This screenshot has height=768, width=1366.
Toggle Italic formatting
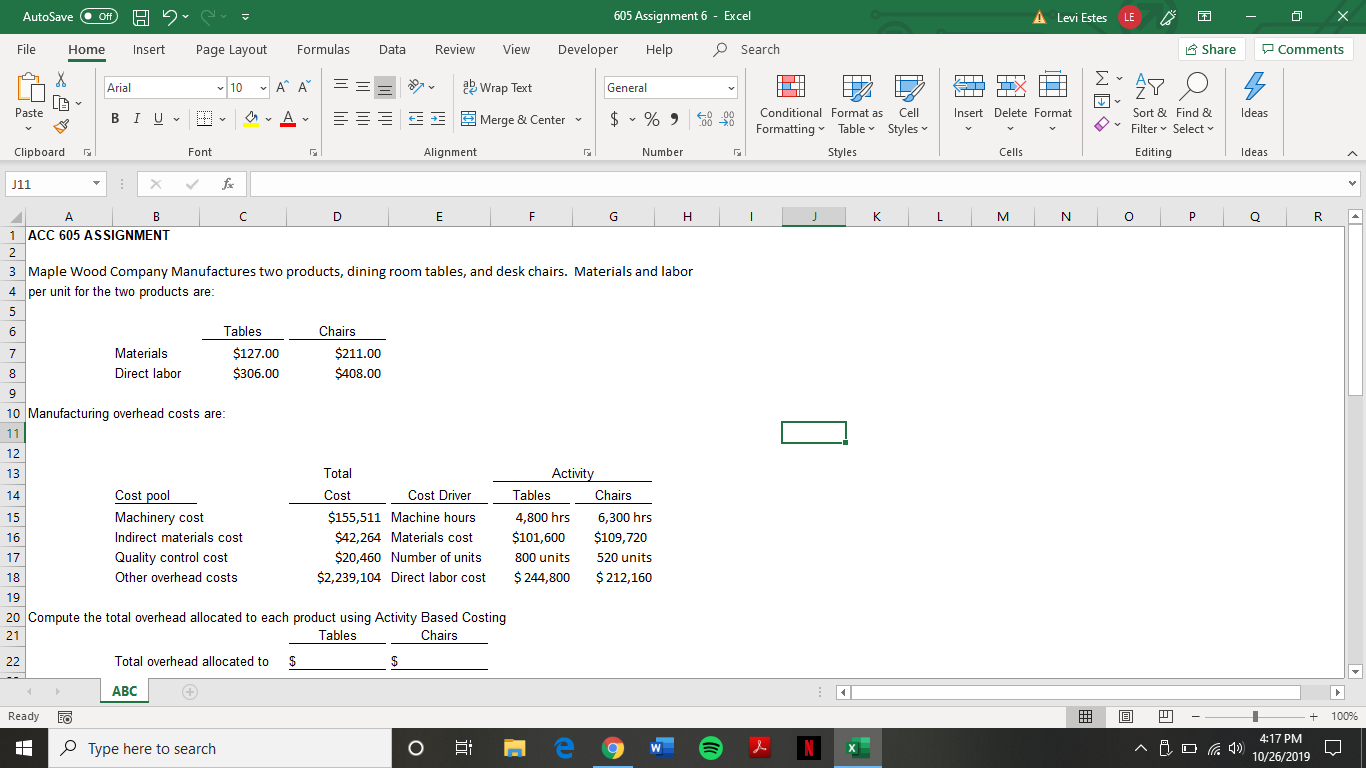point(137,120)
